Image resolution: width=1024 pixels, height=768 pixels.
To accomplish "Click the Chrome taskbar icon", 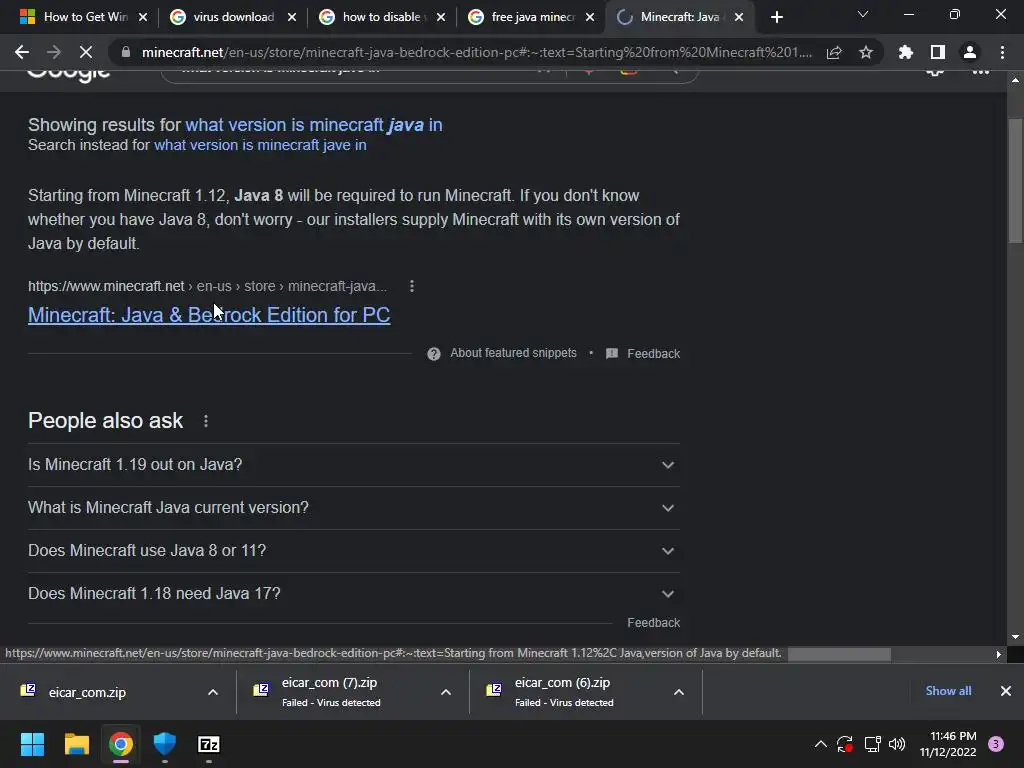I will (121, 744).
